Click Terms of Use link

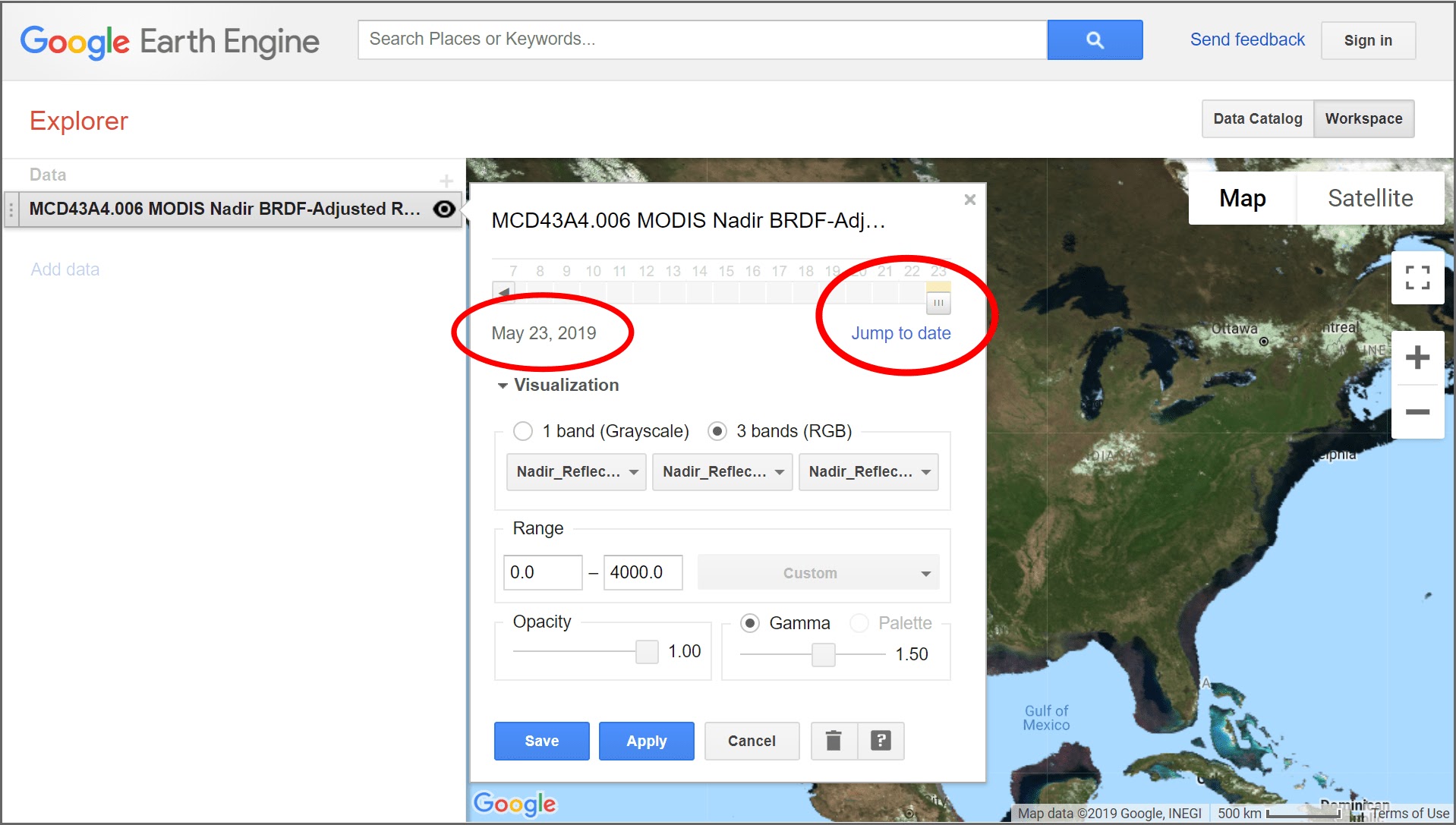pyautogui.click(x=1410, y=813)
